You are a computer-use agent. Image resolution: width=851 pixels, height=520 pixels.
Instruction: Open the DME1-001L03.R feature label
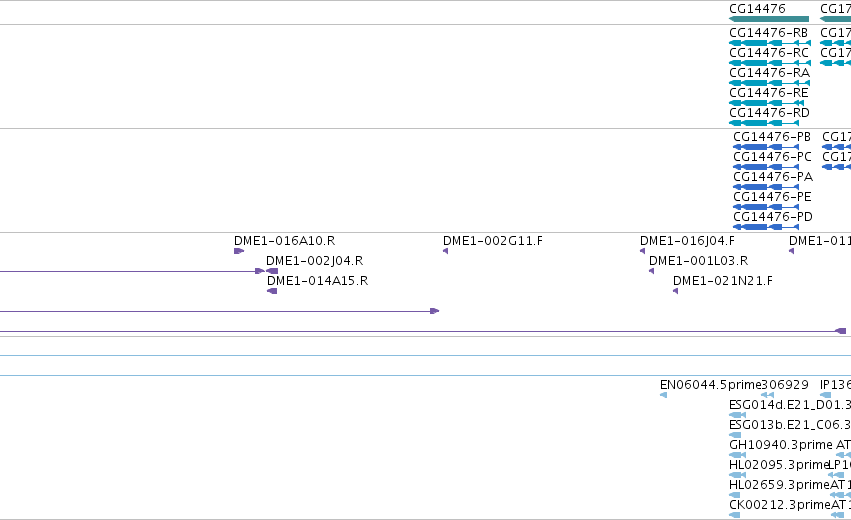tap(698, 261)
